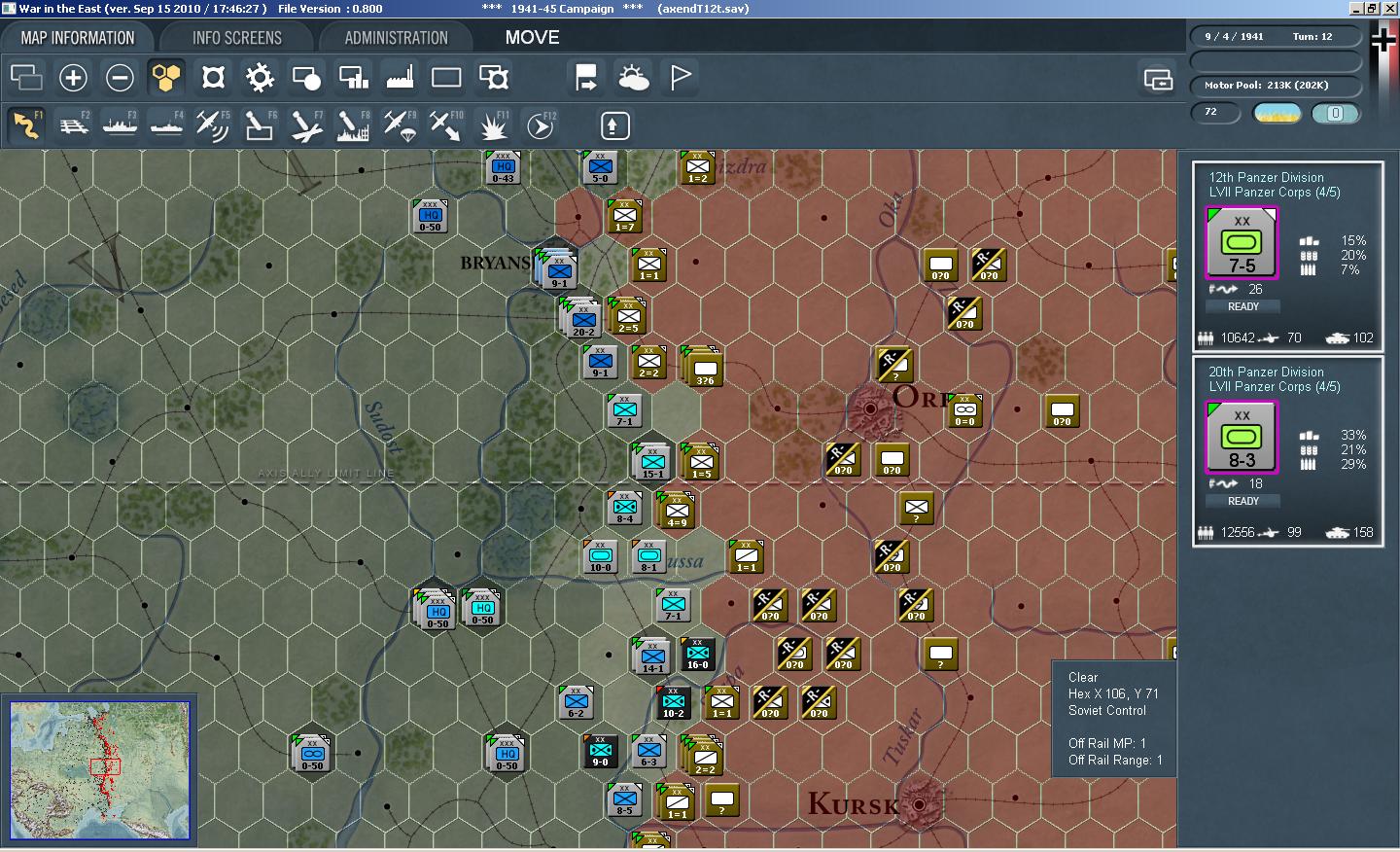Toggle the factory locations icon

tap(400, 77)
